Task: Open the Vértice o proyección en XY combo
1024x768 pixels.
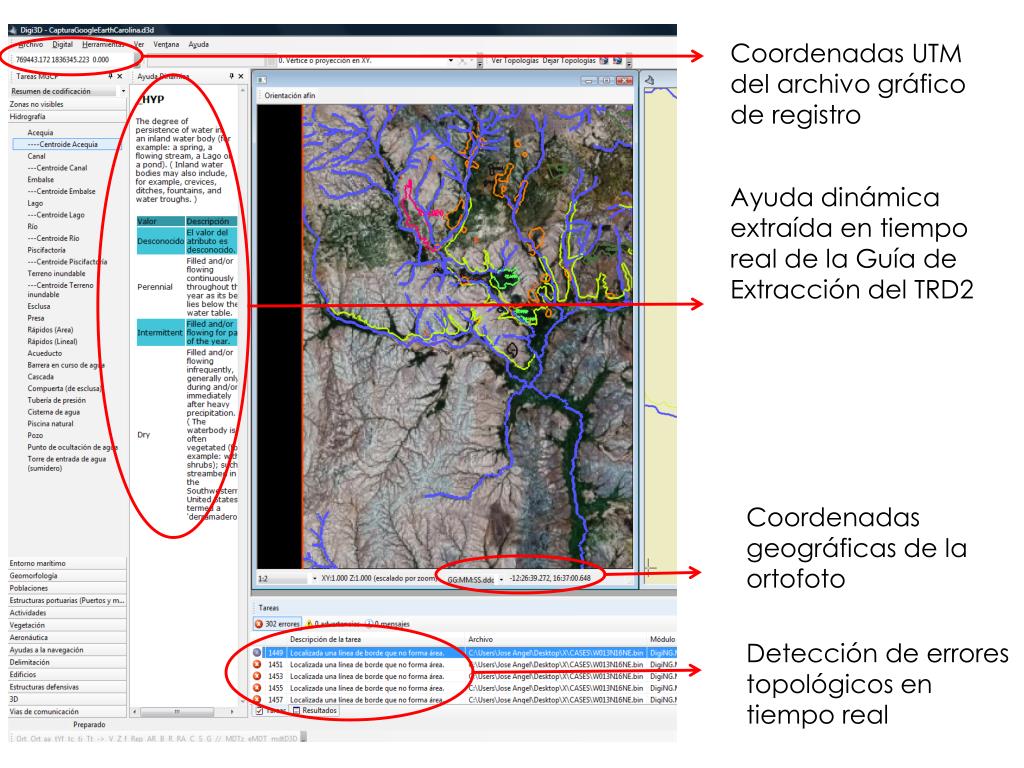Action: coord(451,61)
